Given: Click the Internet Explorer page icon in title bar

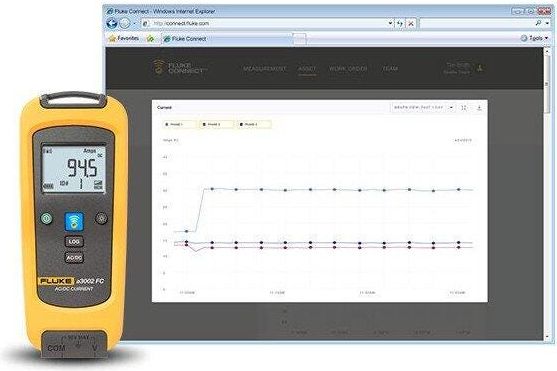Looking at the screenshot, I should pos(110,11).
